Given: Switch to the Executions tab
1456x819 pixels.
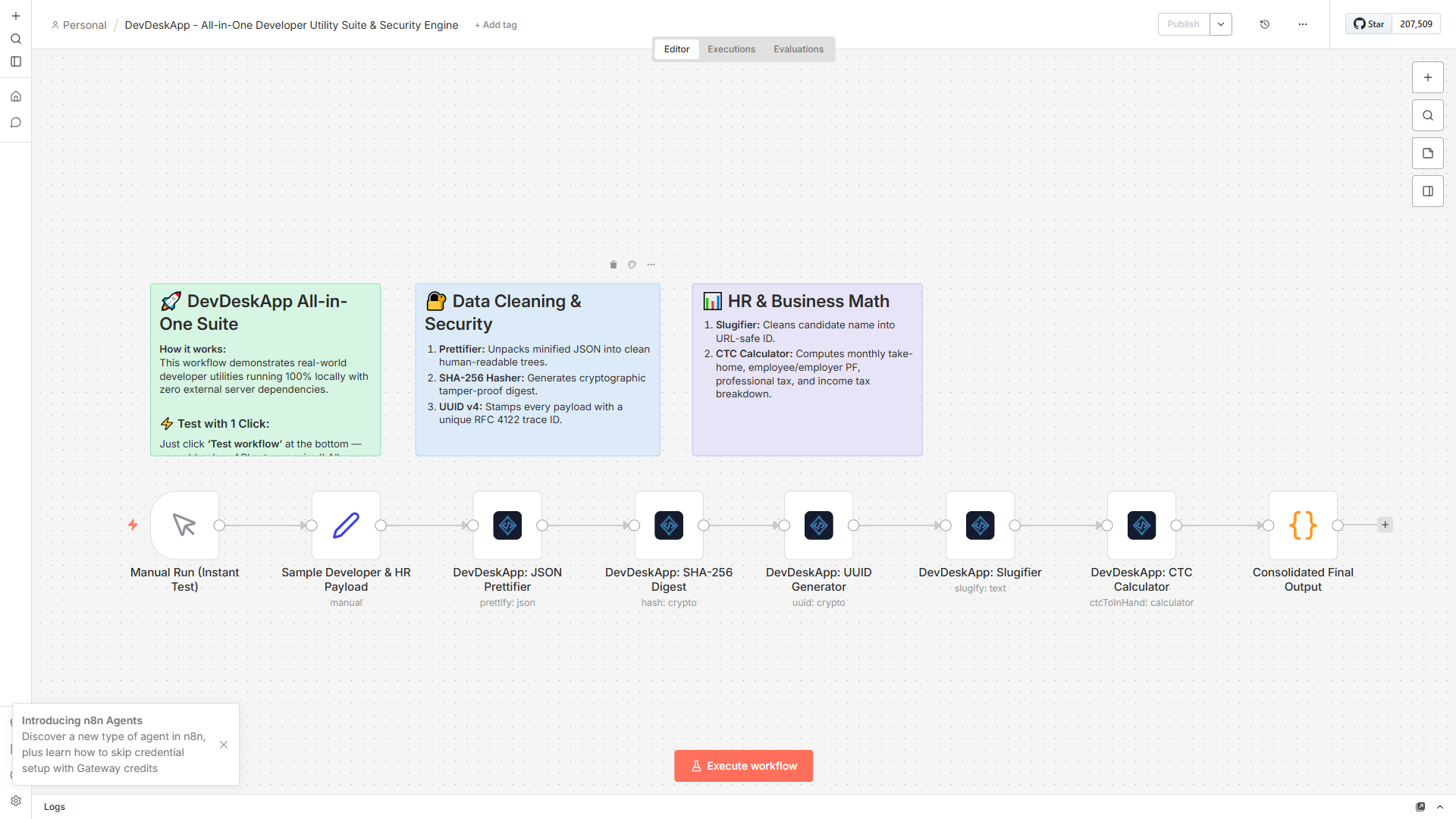Looking at the screenshot, I should pos(732,49).
